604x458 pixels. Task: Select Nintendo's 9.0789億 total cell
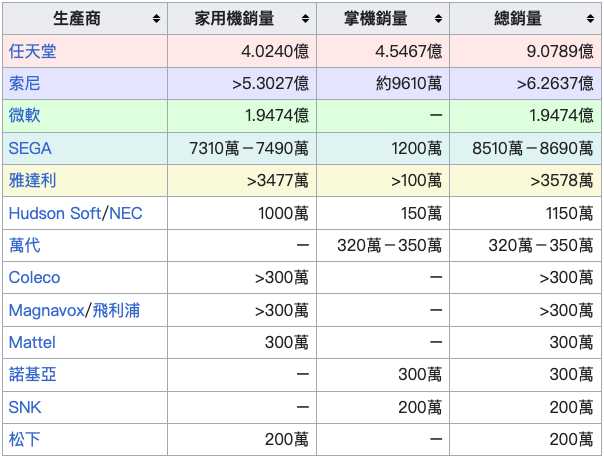(525, 51)
